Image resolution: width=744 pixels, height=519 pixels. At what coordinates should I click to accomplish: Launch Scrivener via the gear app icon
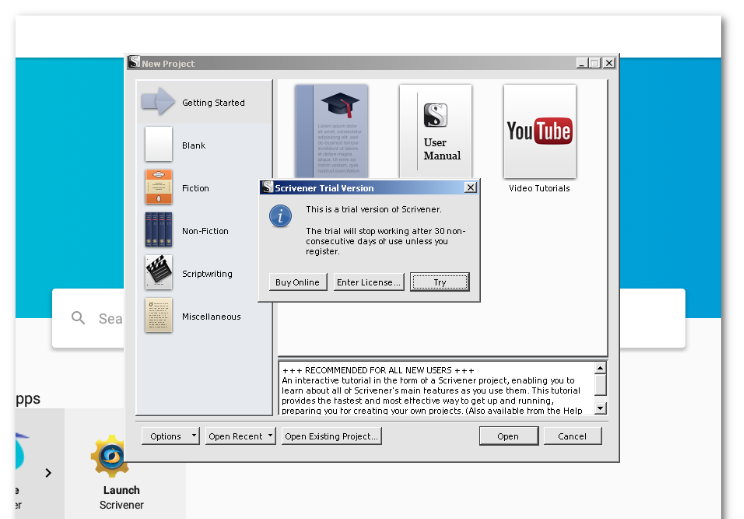click(x=111, y=456)
